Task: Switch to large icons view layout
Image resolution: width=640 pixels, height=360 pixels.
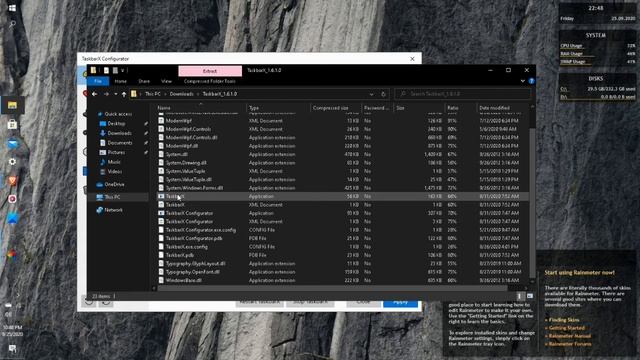Action: [x=530, y=296]
